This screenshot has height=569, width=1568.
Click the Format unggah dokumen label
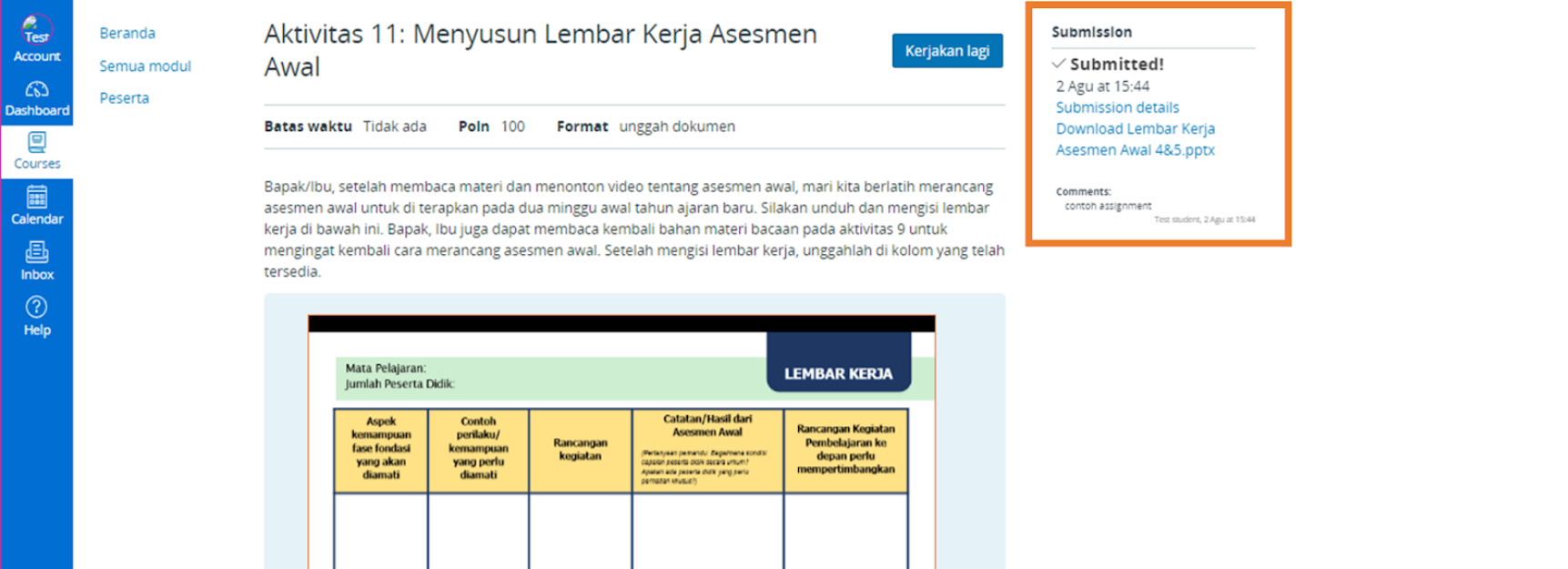click(x=645, y=127)
